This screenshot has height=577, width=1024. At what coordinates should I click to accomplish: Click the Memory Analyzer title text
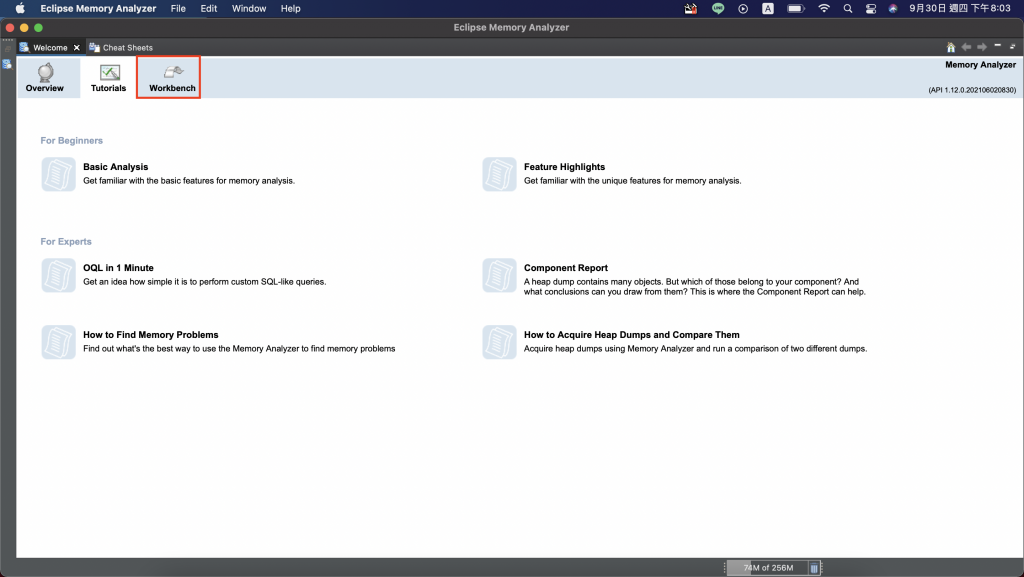click(x=980, y=65)
